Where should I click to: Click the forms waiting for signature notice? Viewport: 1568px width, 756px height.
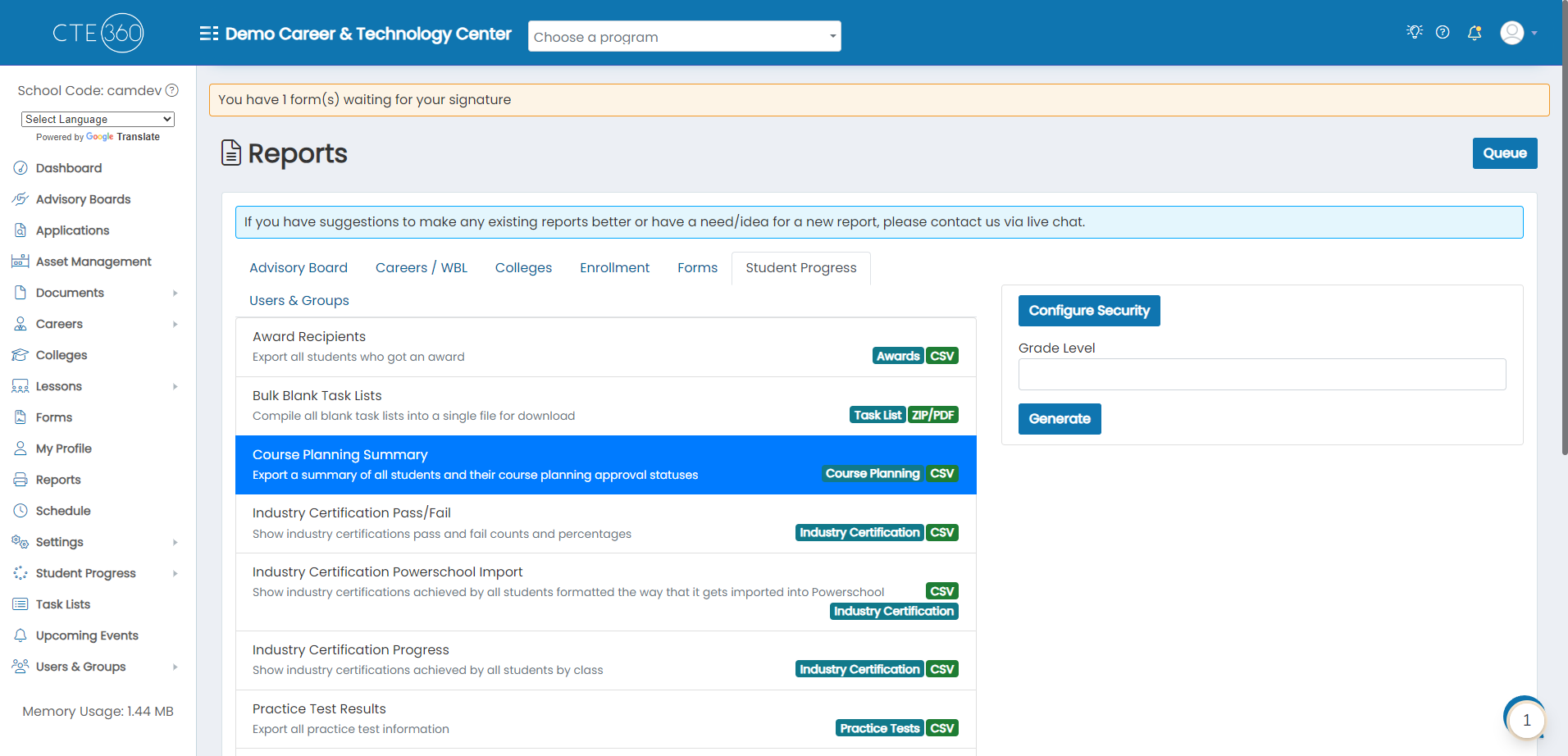[879, 100]
